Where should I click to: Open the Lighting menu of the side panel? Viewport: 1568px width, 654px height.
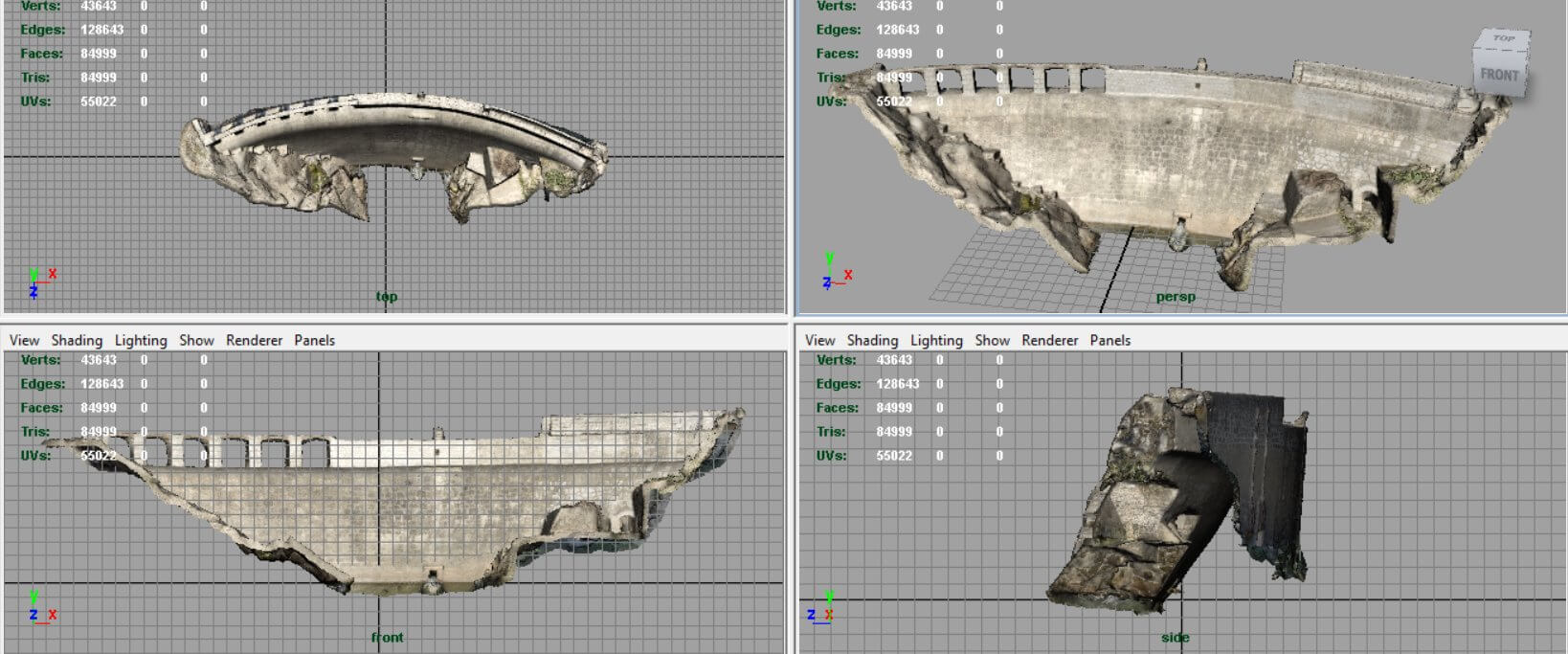[936, 340]
